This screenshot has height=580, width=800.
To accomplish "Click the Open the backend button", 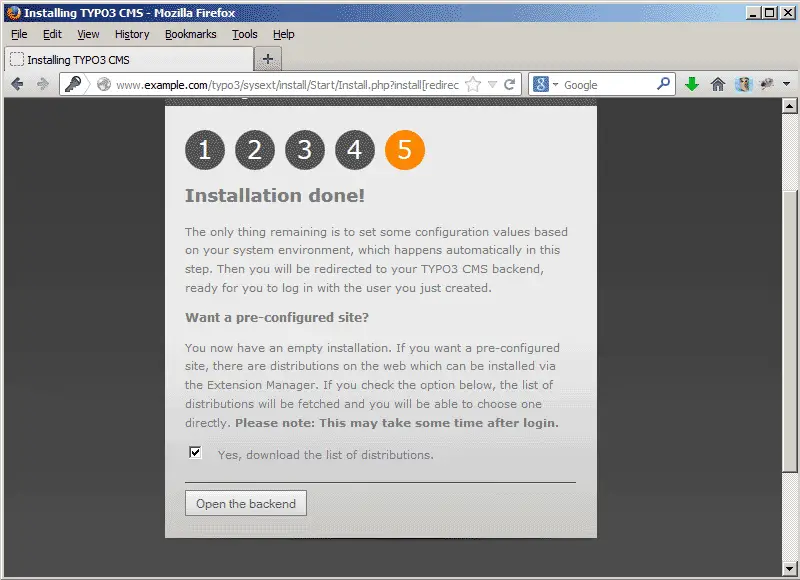I will (x=246, y=503).
